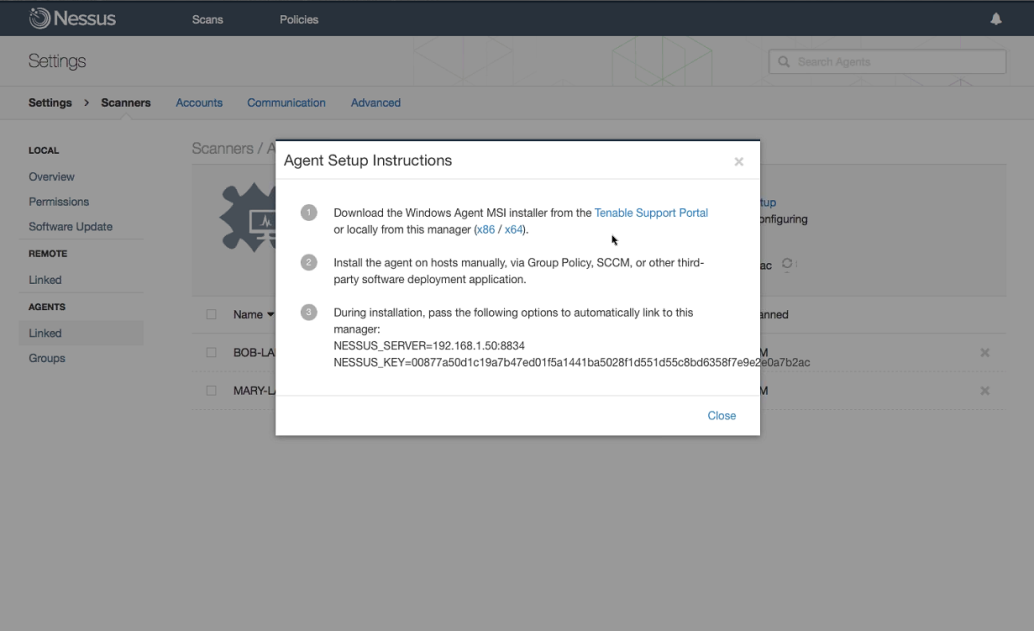This screenshot has height=631, width=1034.
Task: Open the notifications bell icon
Action: (x=996, y=19)
